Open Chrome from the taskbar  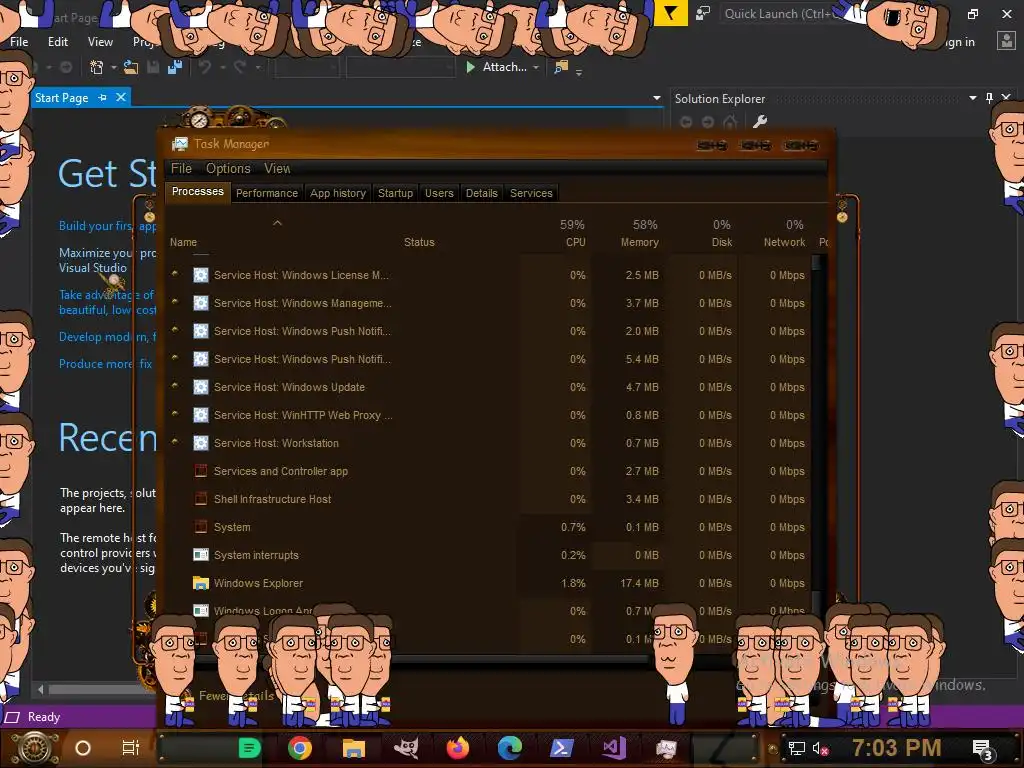[x=300, y=748]
